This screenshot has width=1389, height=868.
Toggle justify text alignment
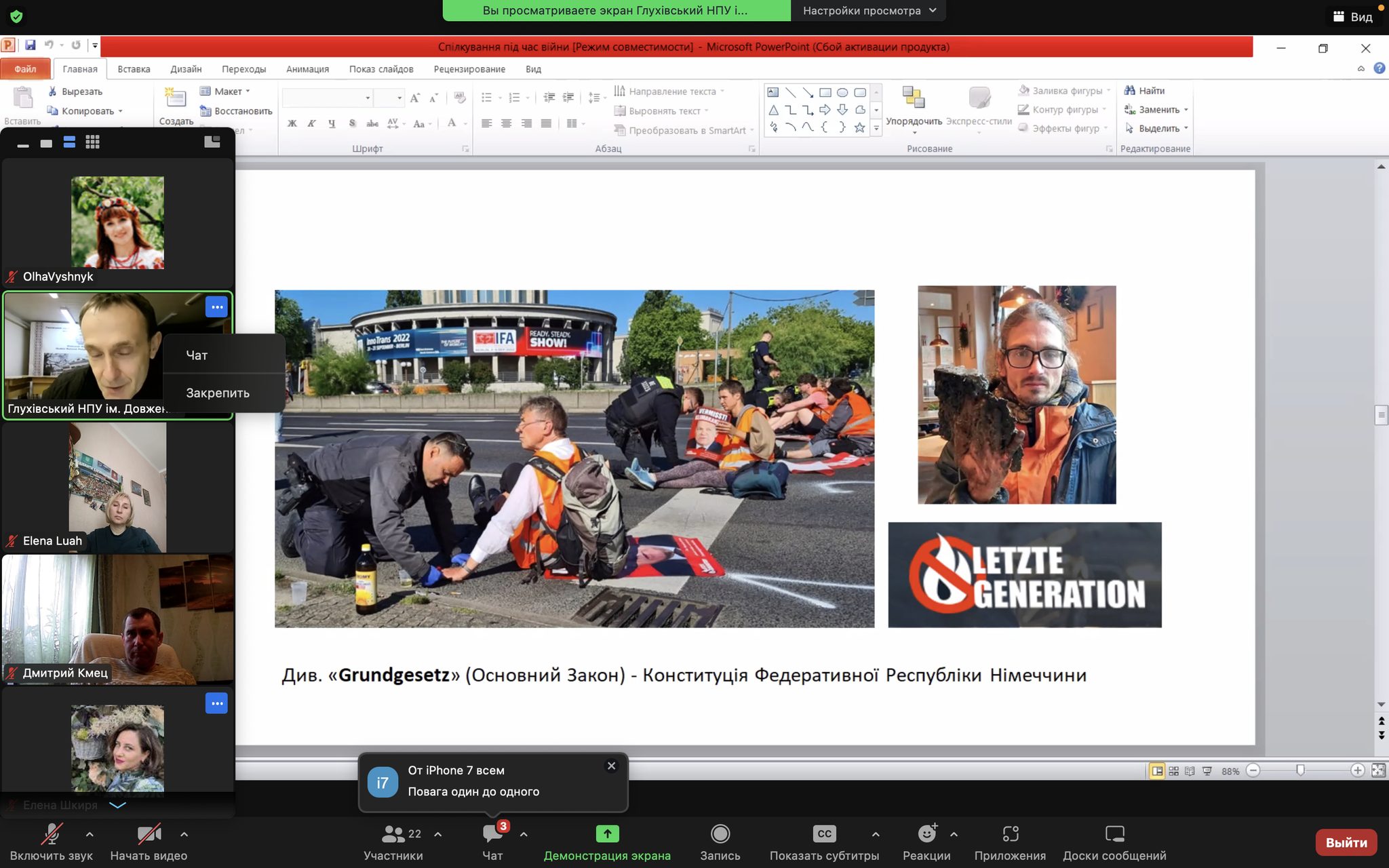point(546,123)
